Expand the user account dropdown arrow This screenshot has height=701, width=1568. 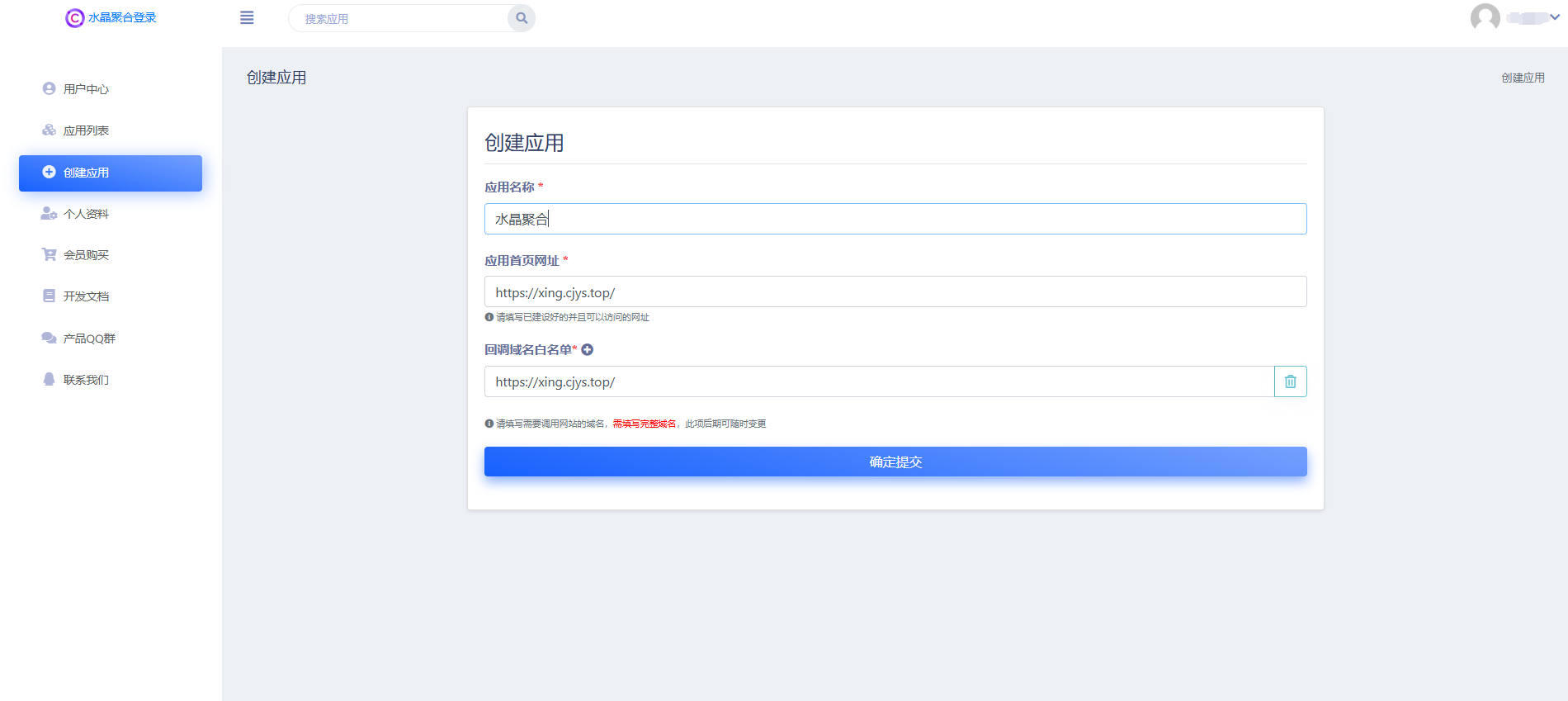[x=1555, y=17]
